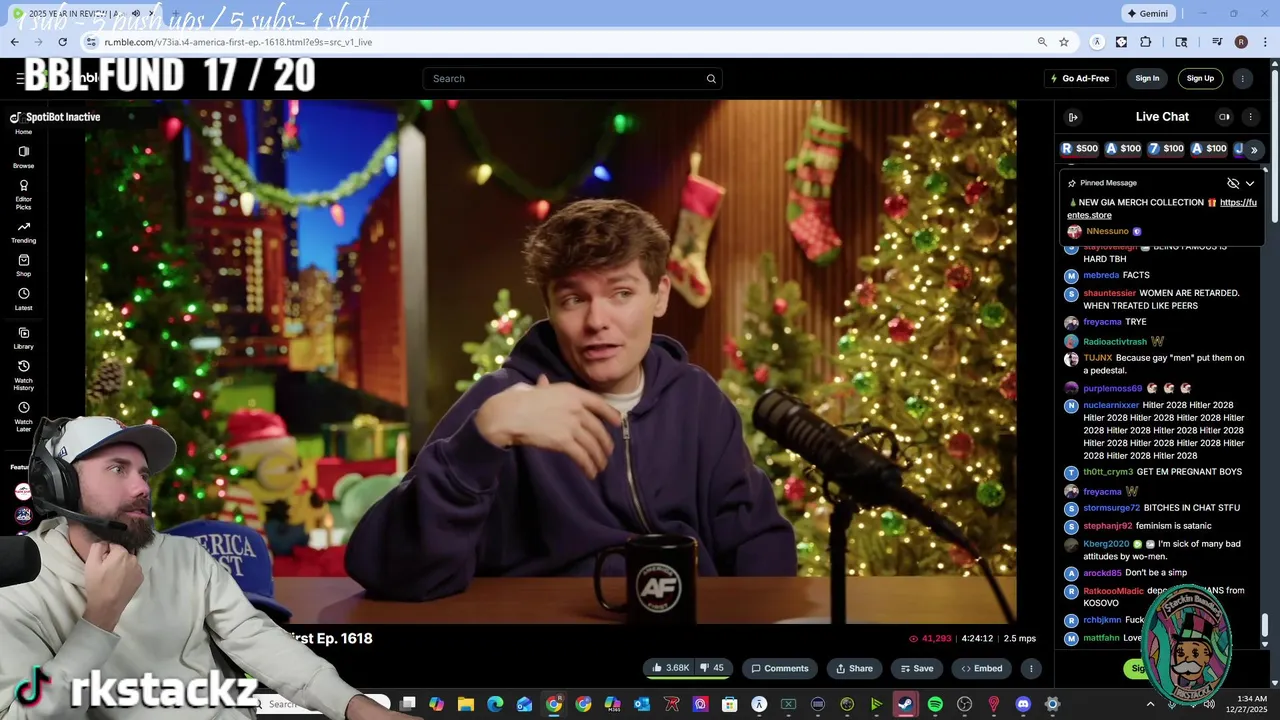
Task: Open Watch History in sidebar
Action: pyautogui.click(x=23, y=374)
